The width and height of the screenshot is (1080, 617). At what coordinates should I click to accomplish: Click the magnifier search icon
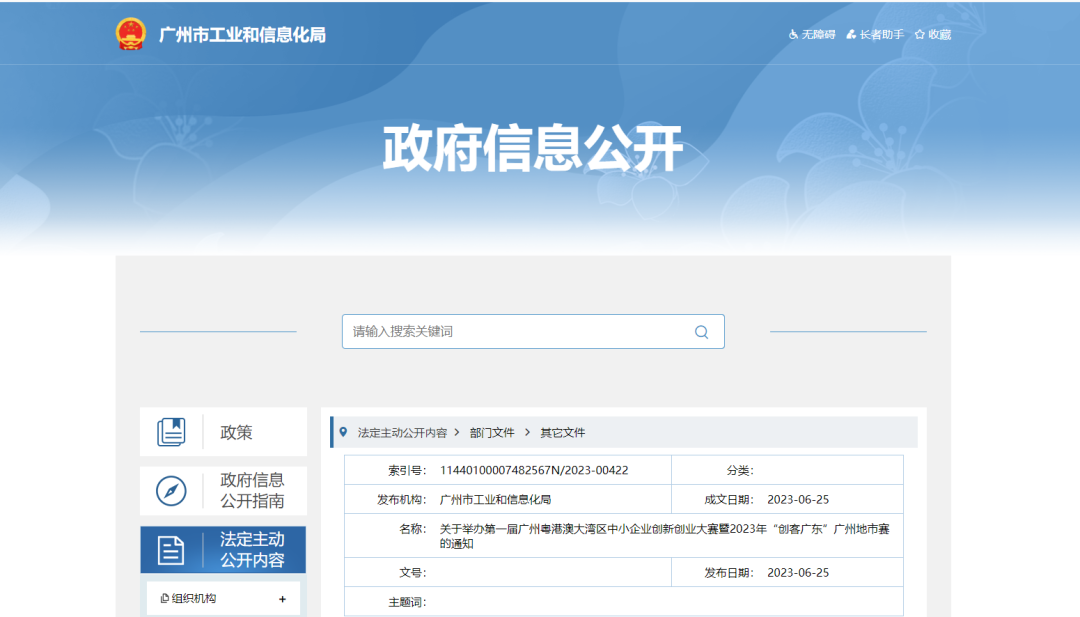tap(701, 332)
